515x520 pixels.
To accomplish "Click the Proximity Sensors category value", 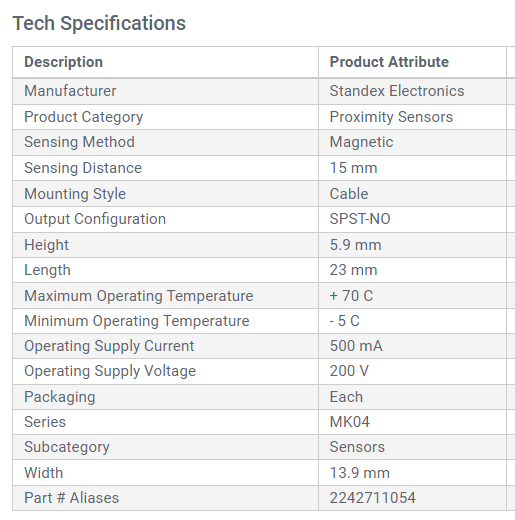I will pyautogui.click(x=391, y=117).
